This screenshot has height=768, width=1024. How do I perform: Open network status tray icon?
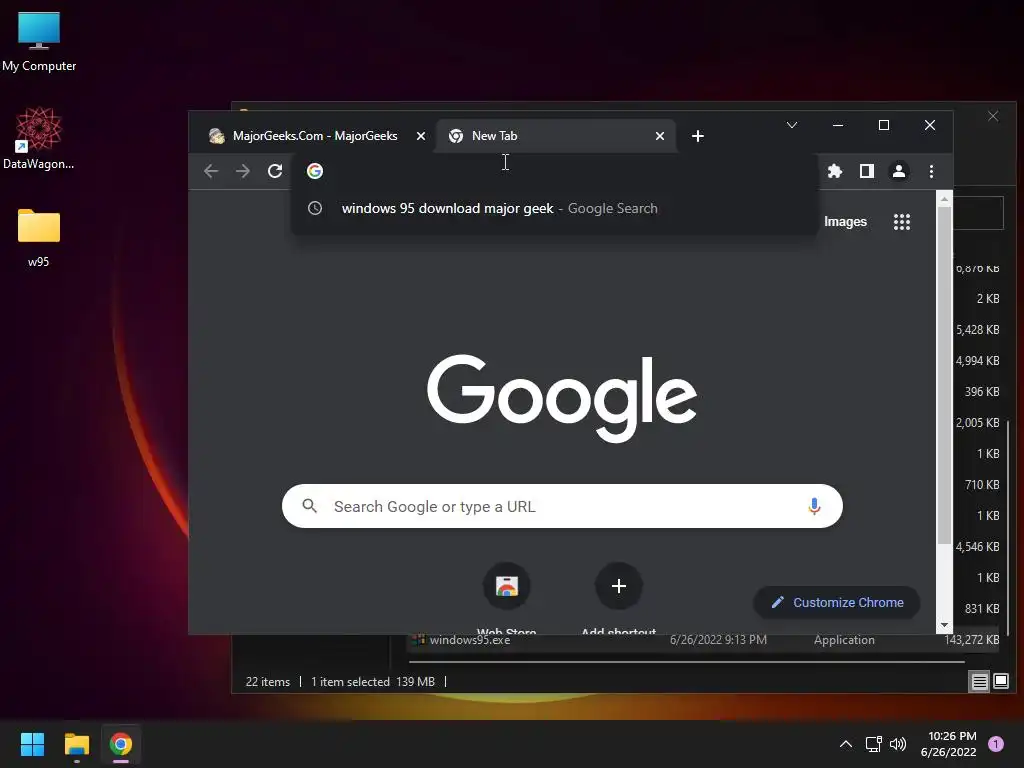click(873, 744)
